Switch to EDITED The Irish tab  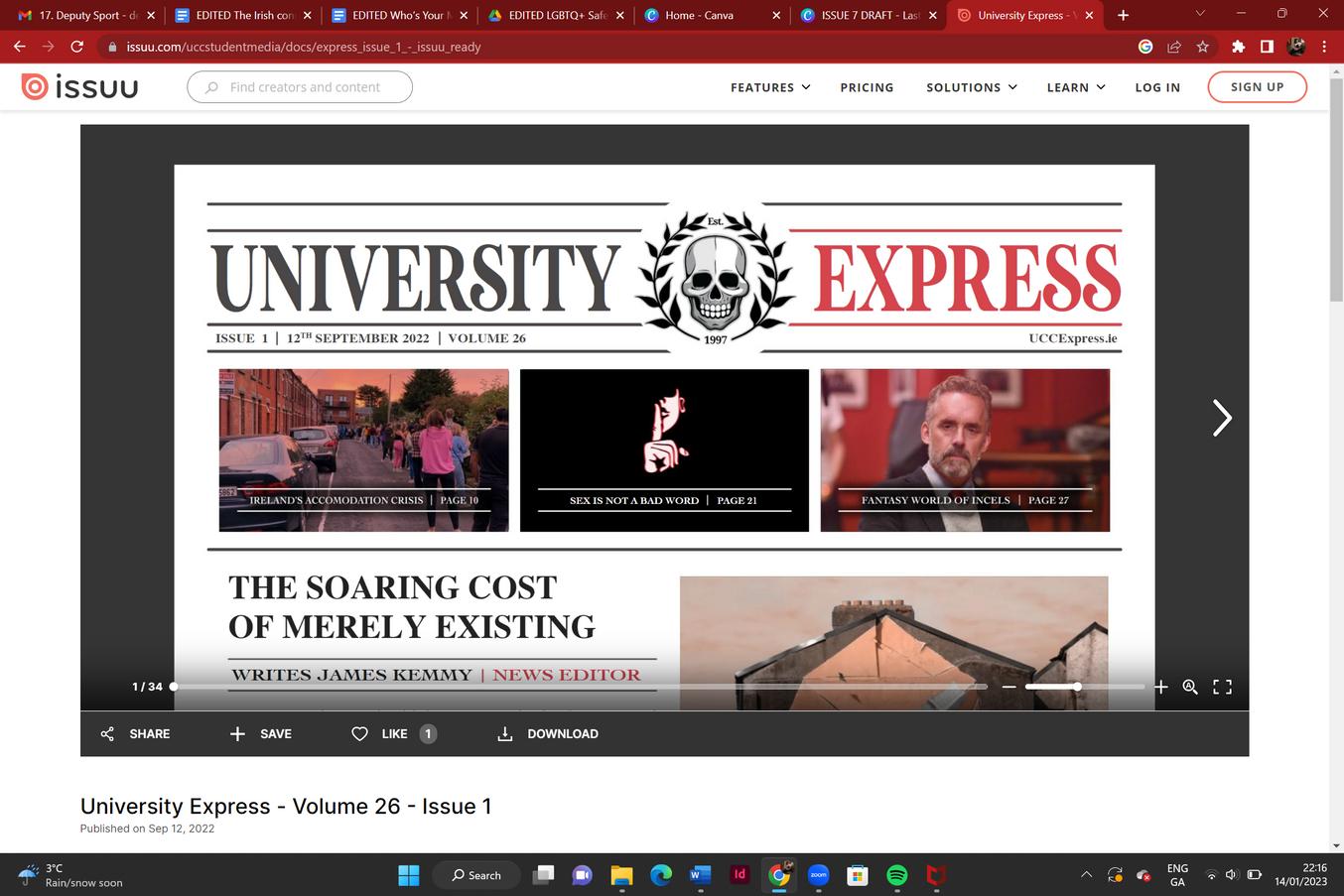pyautogui.click(x=243, y=15)
